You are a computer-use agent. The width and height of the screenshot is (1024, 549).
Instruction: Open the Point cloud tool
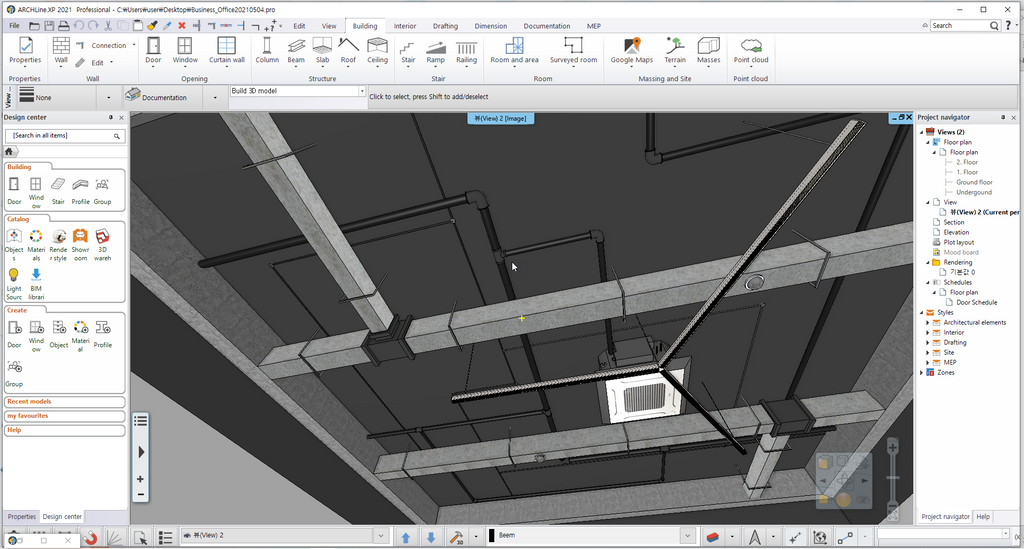(x=751, y=51)
